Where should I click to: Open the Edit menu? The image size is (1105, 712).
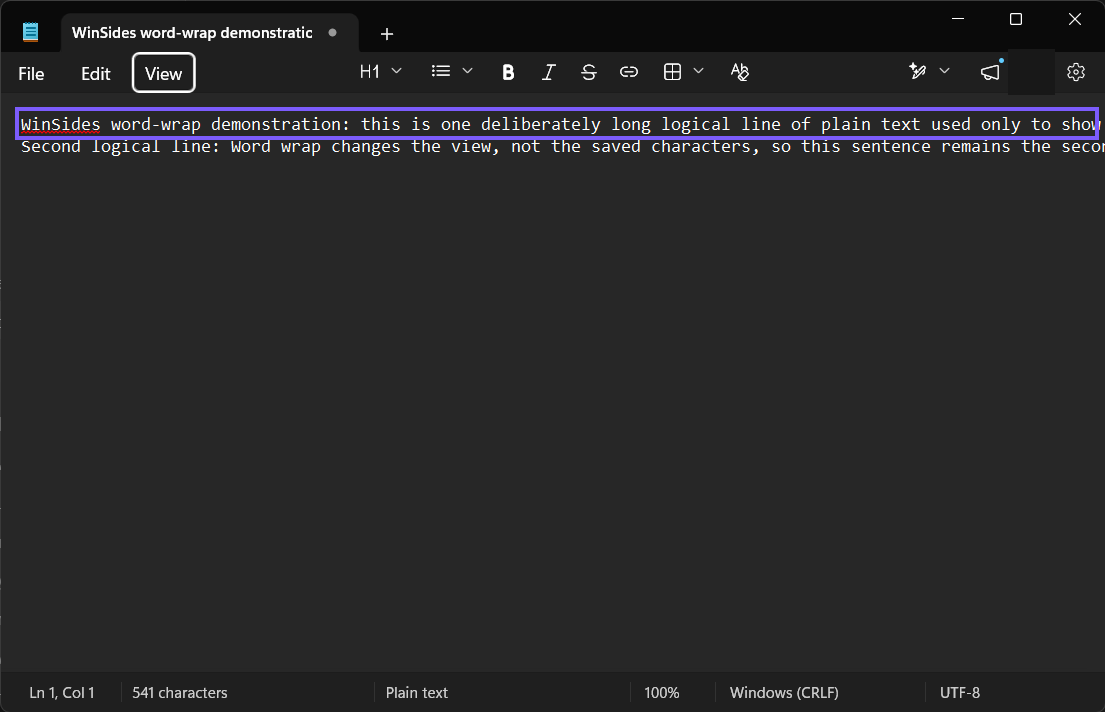coord(95,73)
